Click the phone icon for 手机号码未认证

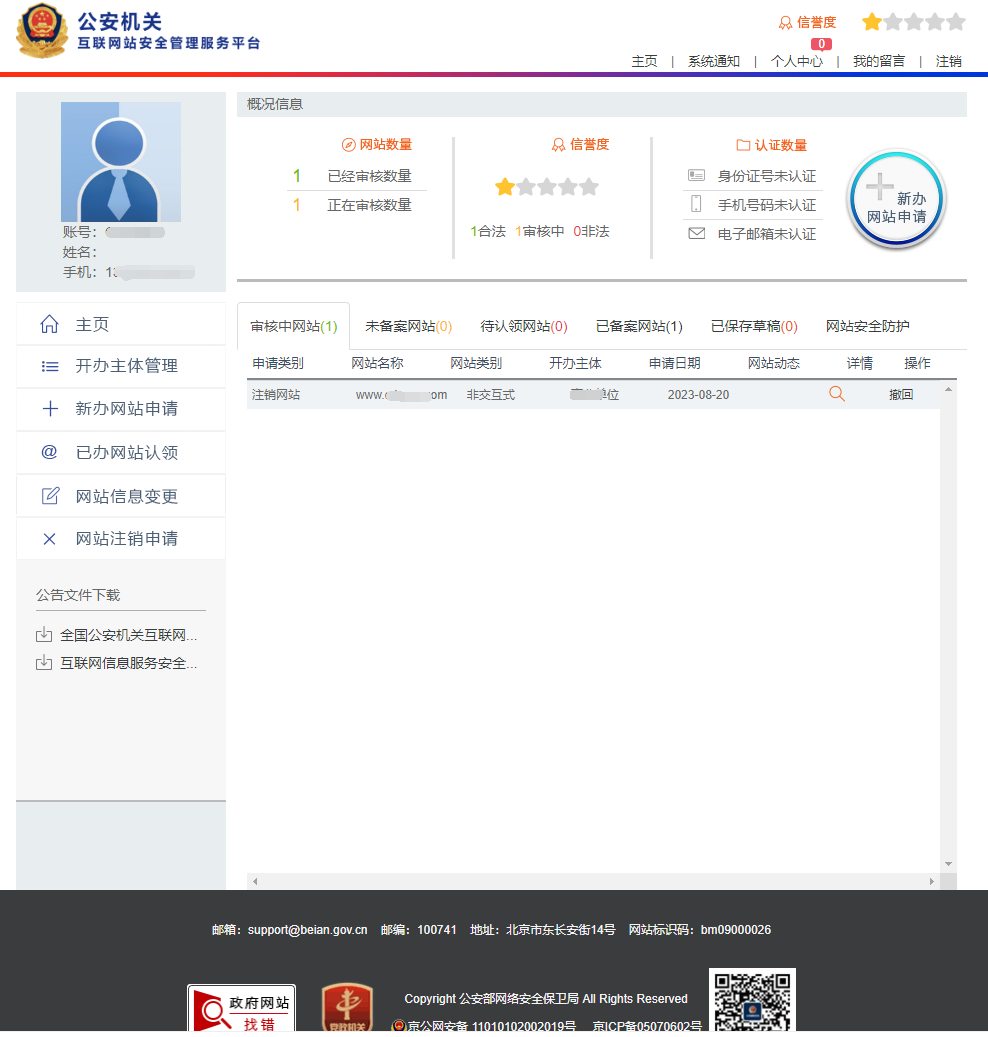(x=696, y=204)
